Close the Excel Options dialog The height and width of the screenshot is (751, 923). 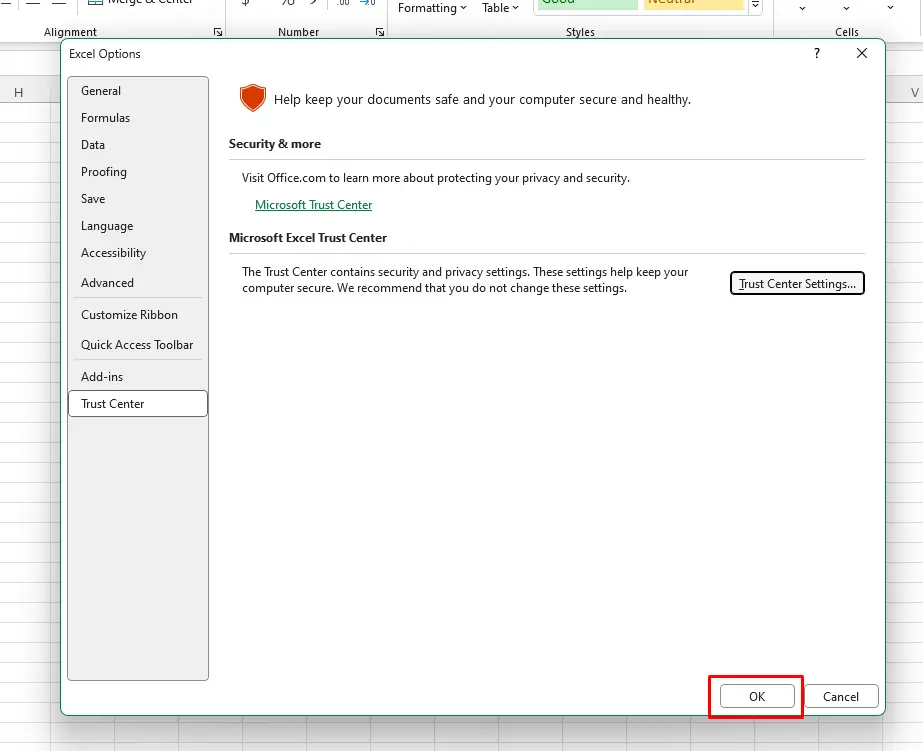point(862,54)
